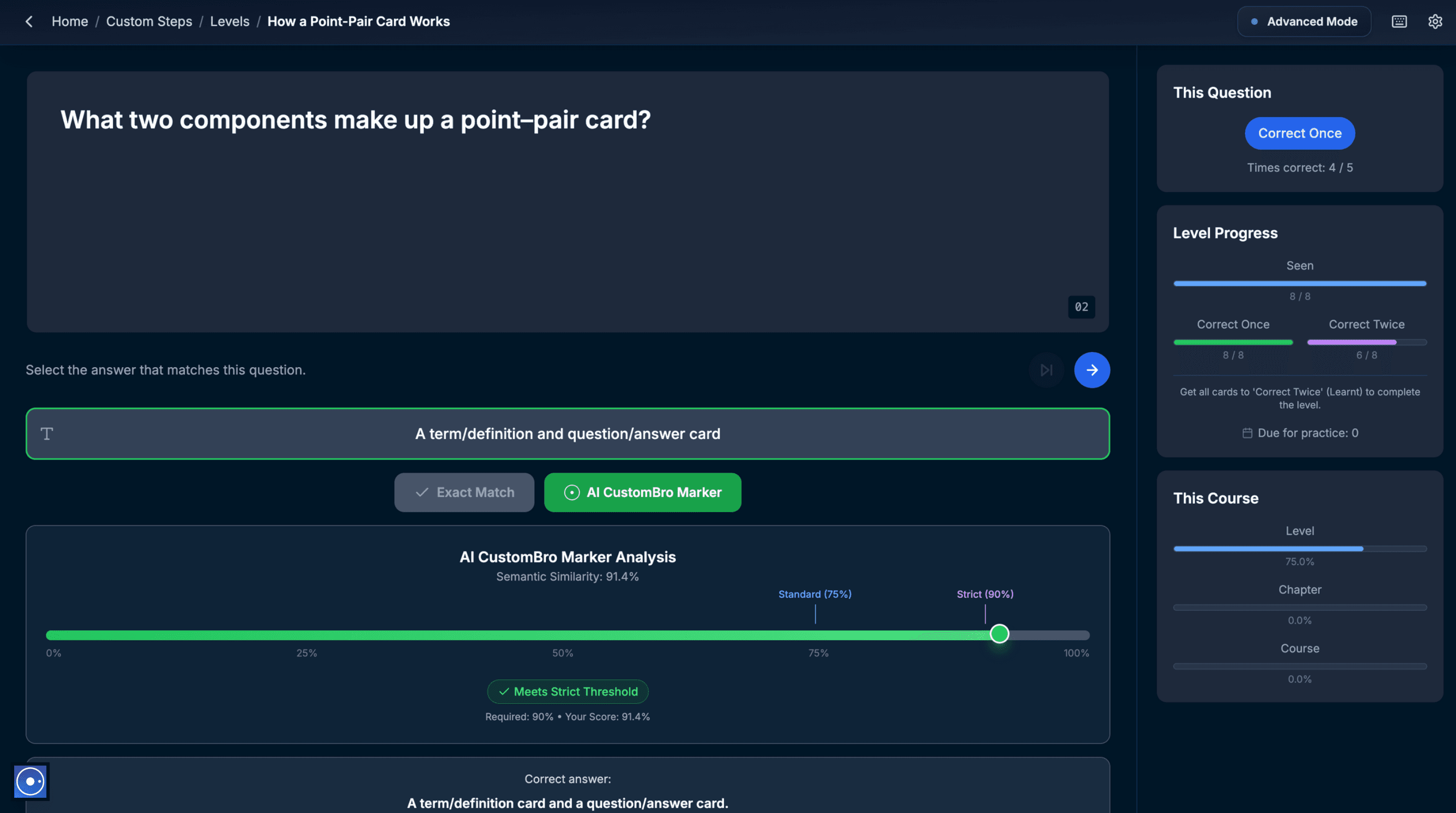The height and width of the screenshot is (813, 1456).
Task: Click the How a Point-Pair Card Works breadcrumb
Action: [358, 22]
